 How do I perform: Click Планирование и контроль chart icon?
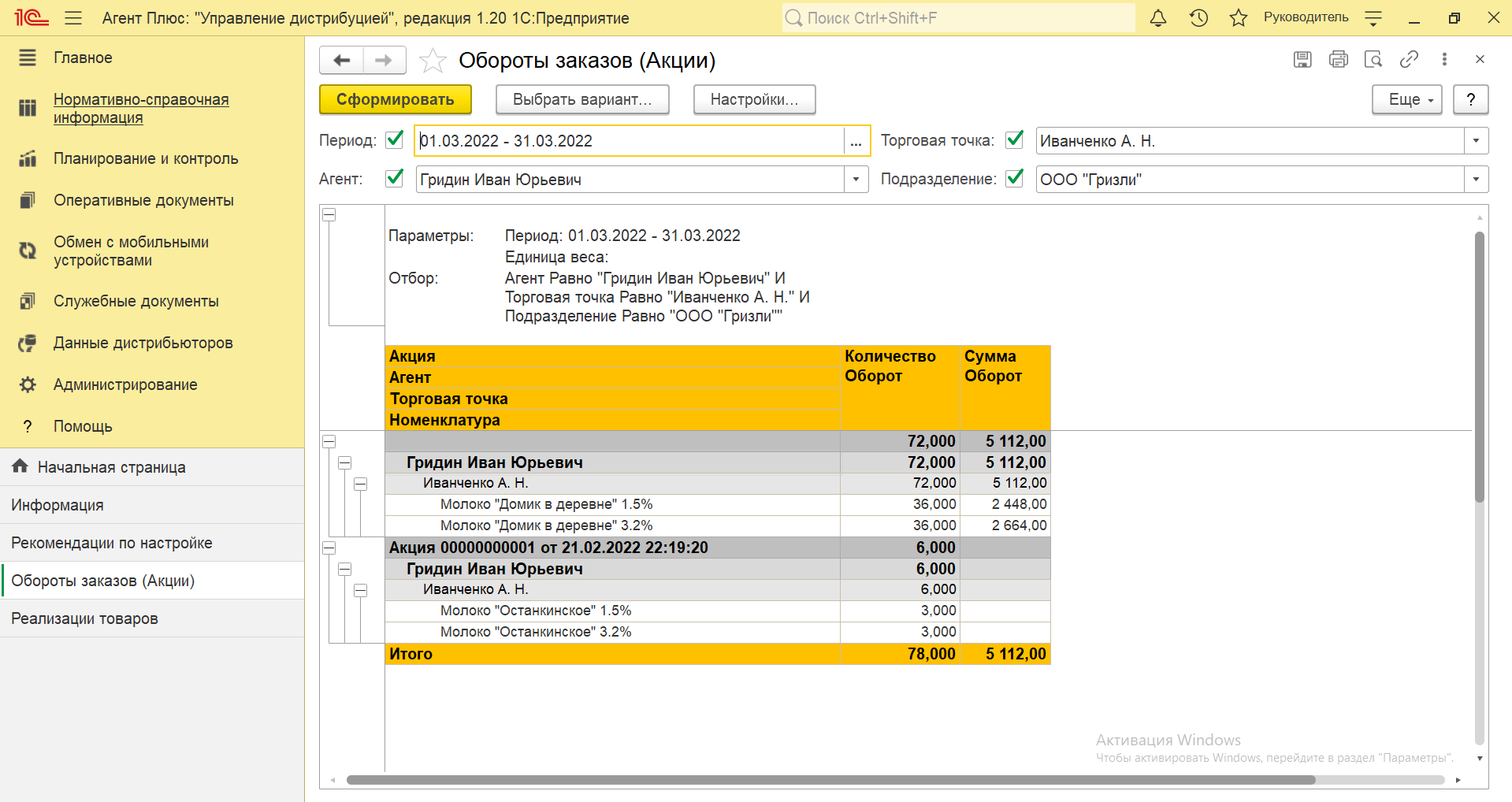pyautogui.click(x=28, y=158)
